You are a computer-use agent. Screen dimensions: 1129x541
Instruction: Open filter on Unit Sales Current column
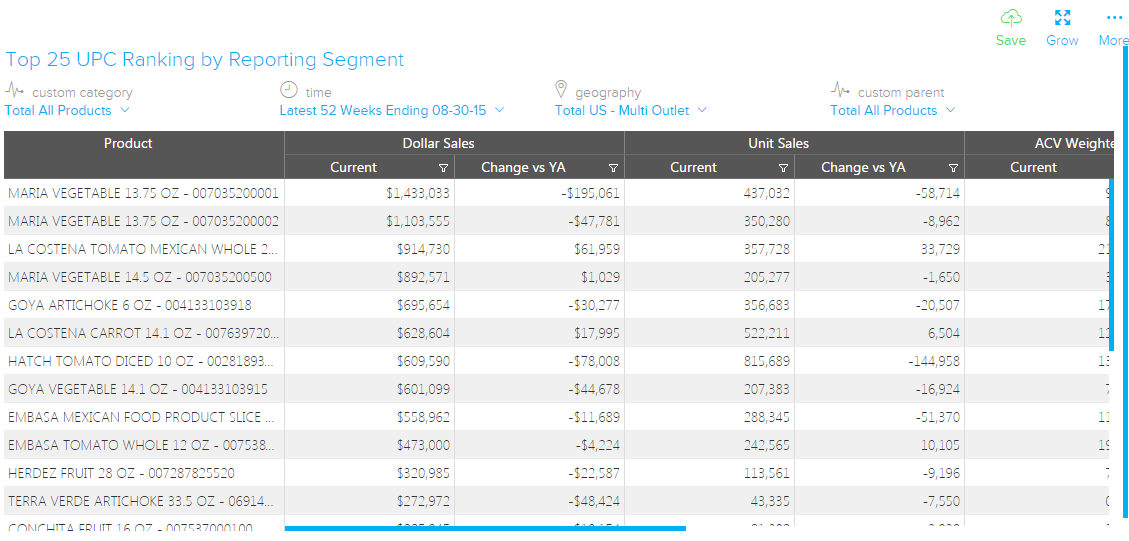(x=783, y=168)
